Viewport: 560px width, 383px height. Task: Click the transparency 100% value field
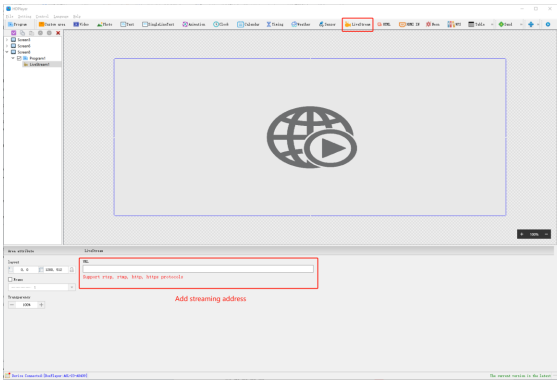tap(27, 305)
